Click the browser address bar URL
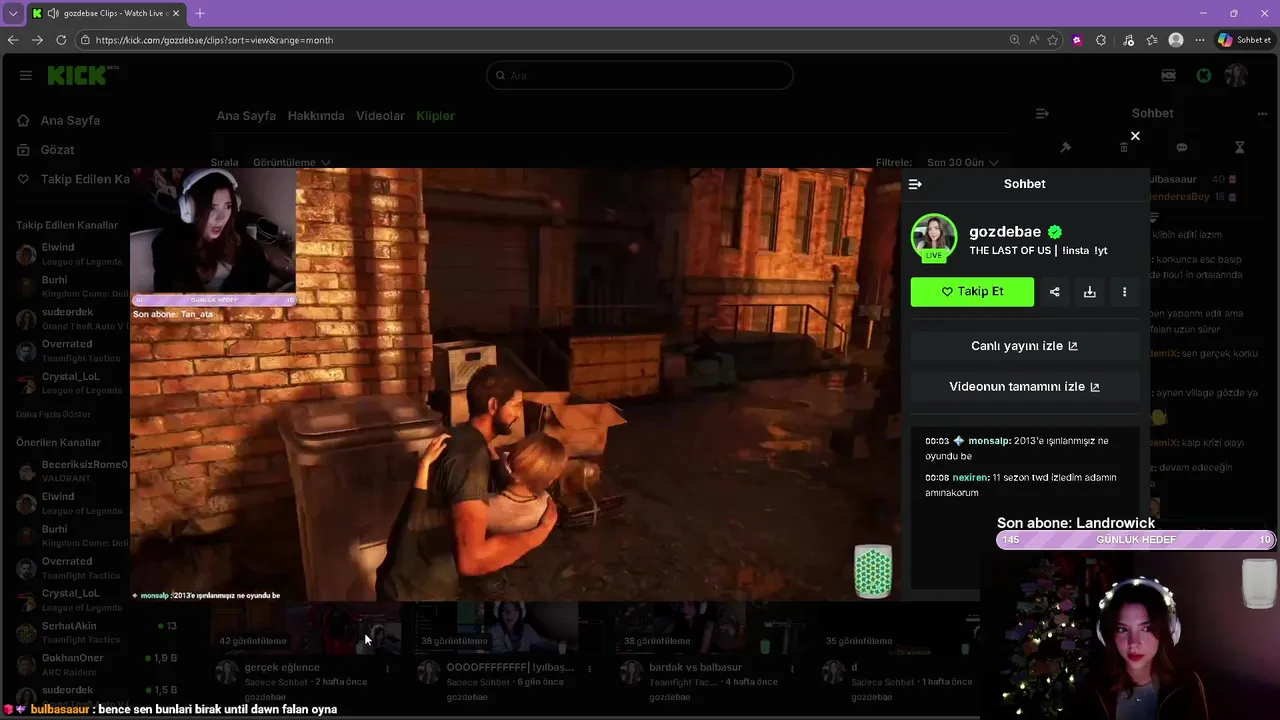1280x720 pixels. click(215, 40)
